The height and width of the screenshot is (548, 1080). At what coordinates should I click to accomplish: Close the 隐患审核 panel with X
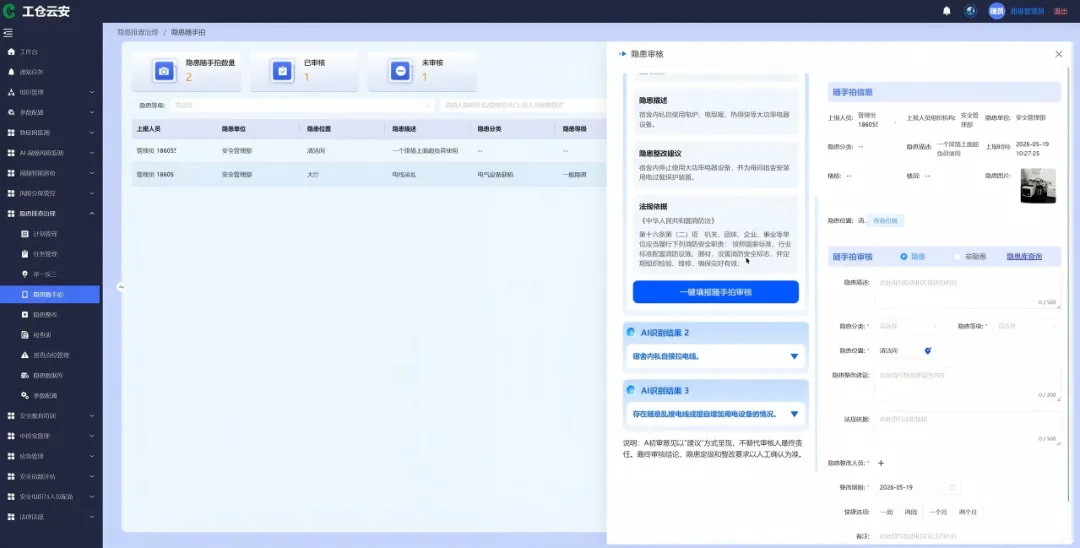[1059, 54]
